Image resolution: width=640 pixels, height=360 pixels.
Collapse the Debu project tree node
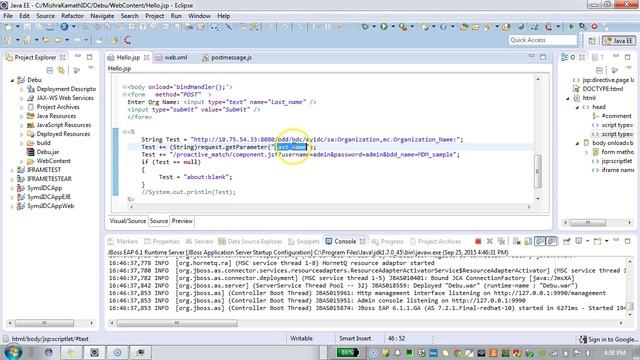coord(12,80)
